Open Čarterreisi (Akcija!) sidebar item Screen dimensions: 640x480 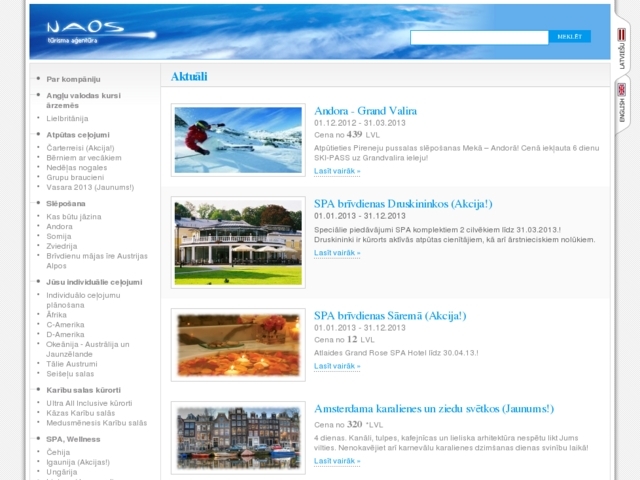click(80, 148)
